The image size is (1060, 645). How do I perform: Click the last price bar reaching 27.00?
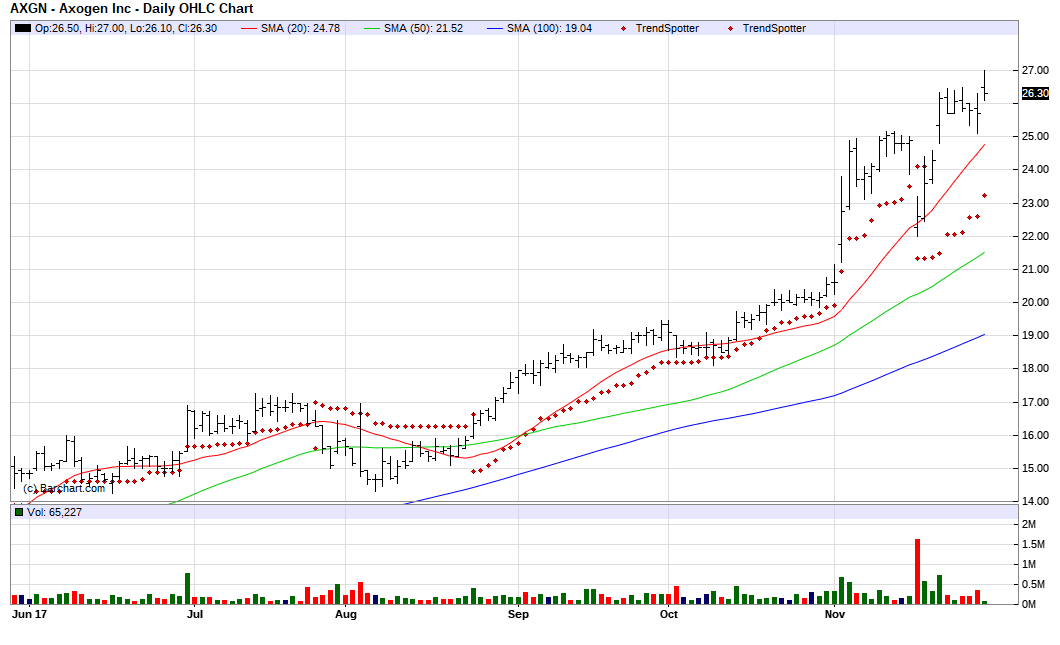click(985, 86)
